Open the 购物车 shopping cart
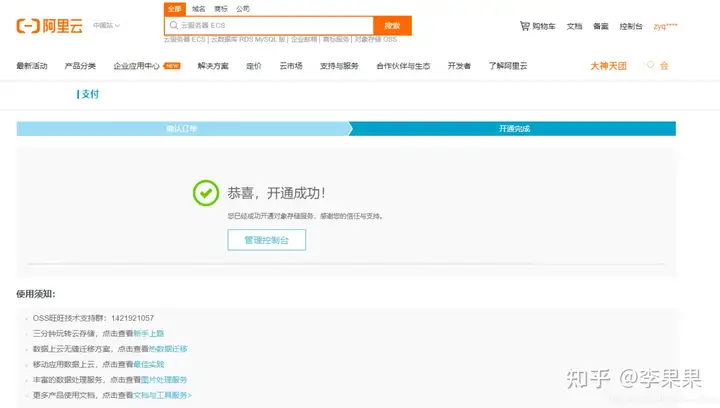 [537, 26]
